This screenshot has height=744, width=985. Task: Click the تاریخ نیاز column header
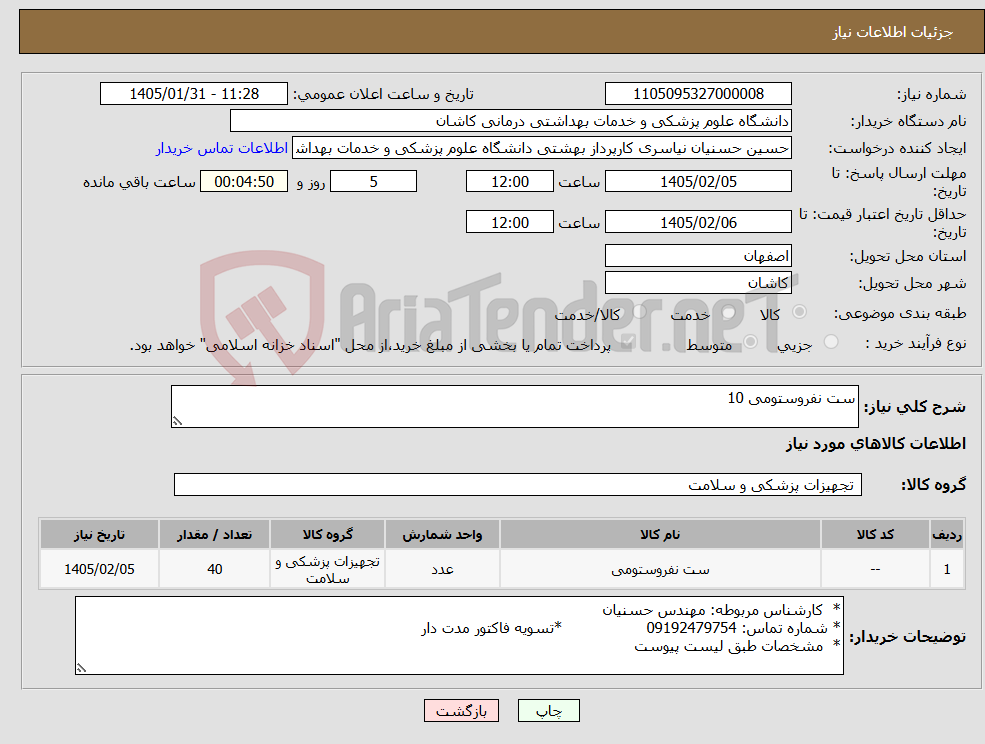pos(99,534)
